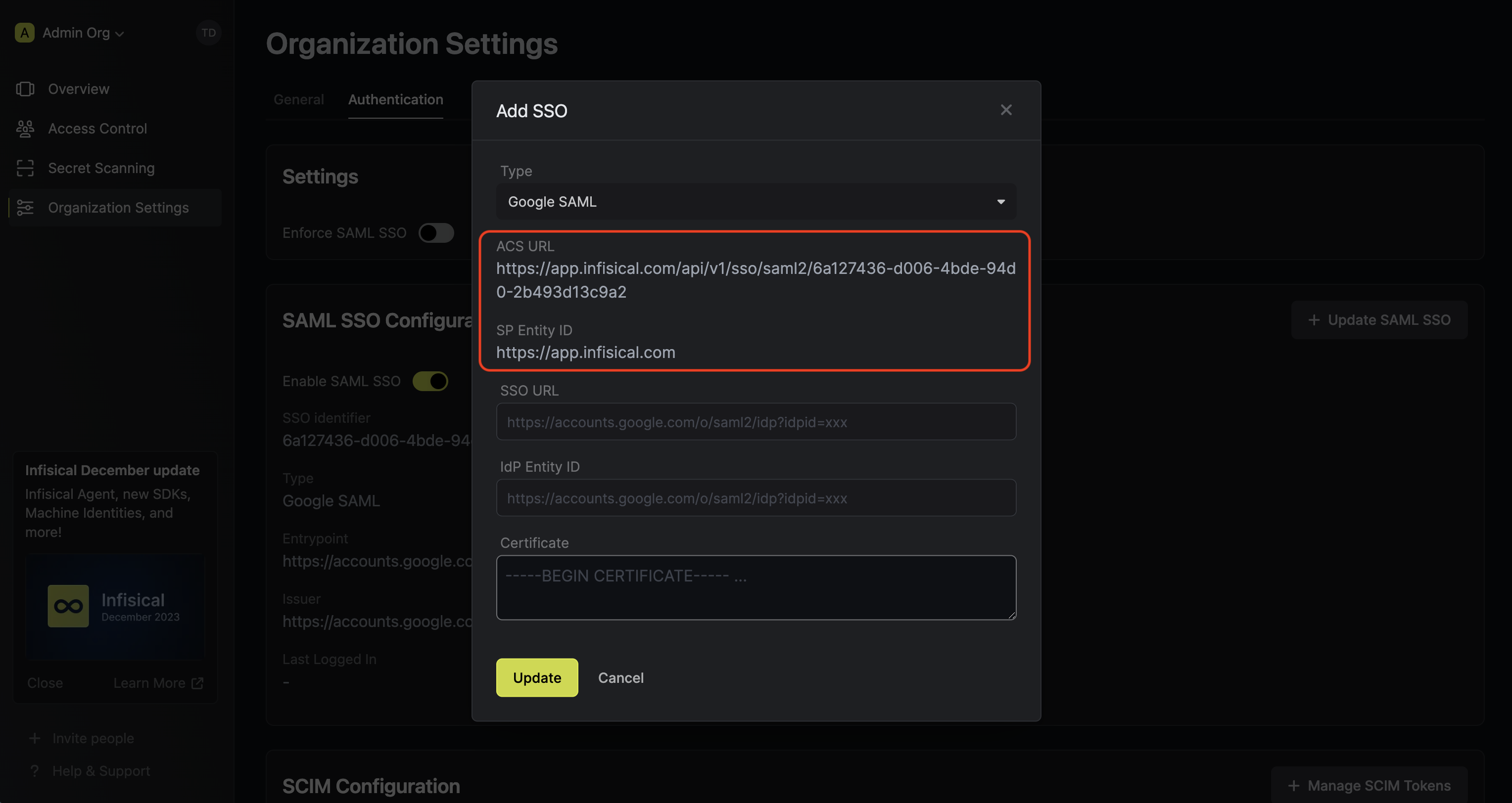Click the Overview sidebar icon

pyautogui.click(x=25, y=89)
